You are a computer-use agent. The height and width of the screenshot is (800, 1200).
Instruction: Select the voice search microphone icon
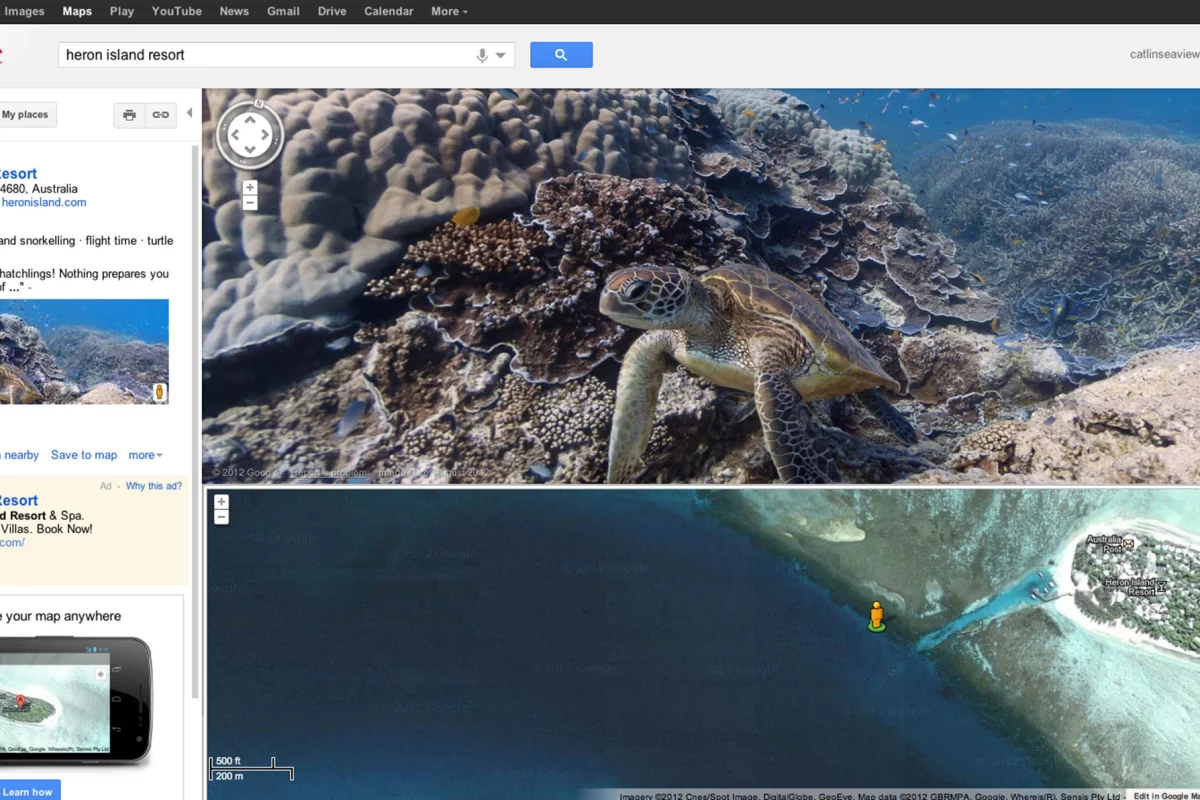coord(480,54)
